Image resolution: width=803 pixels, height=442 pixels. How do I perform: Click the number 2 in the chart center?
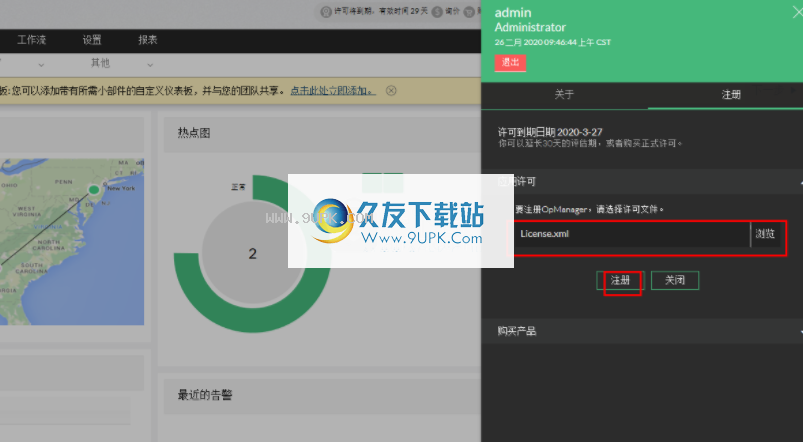[x=252, y=254]
